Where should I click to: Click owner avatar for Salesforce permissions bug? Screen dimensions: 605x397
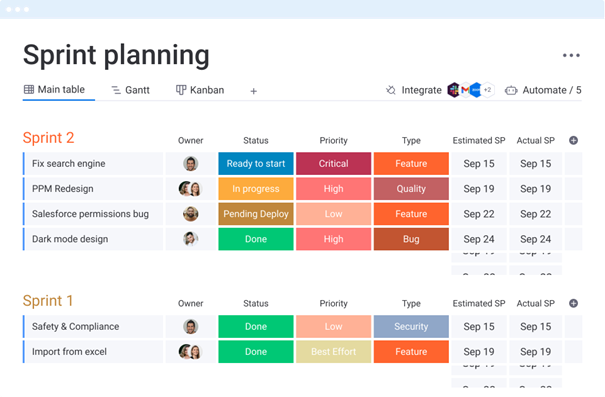191,214
